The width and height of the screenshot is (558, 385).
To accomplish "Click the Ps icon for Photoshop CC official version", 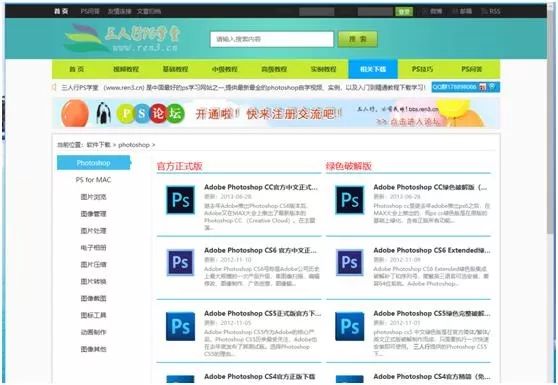I will [x=180, y=200].
